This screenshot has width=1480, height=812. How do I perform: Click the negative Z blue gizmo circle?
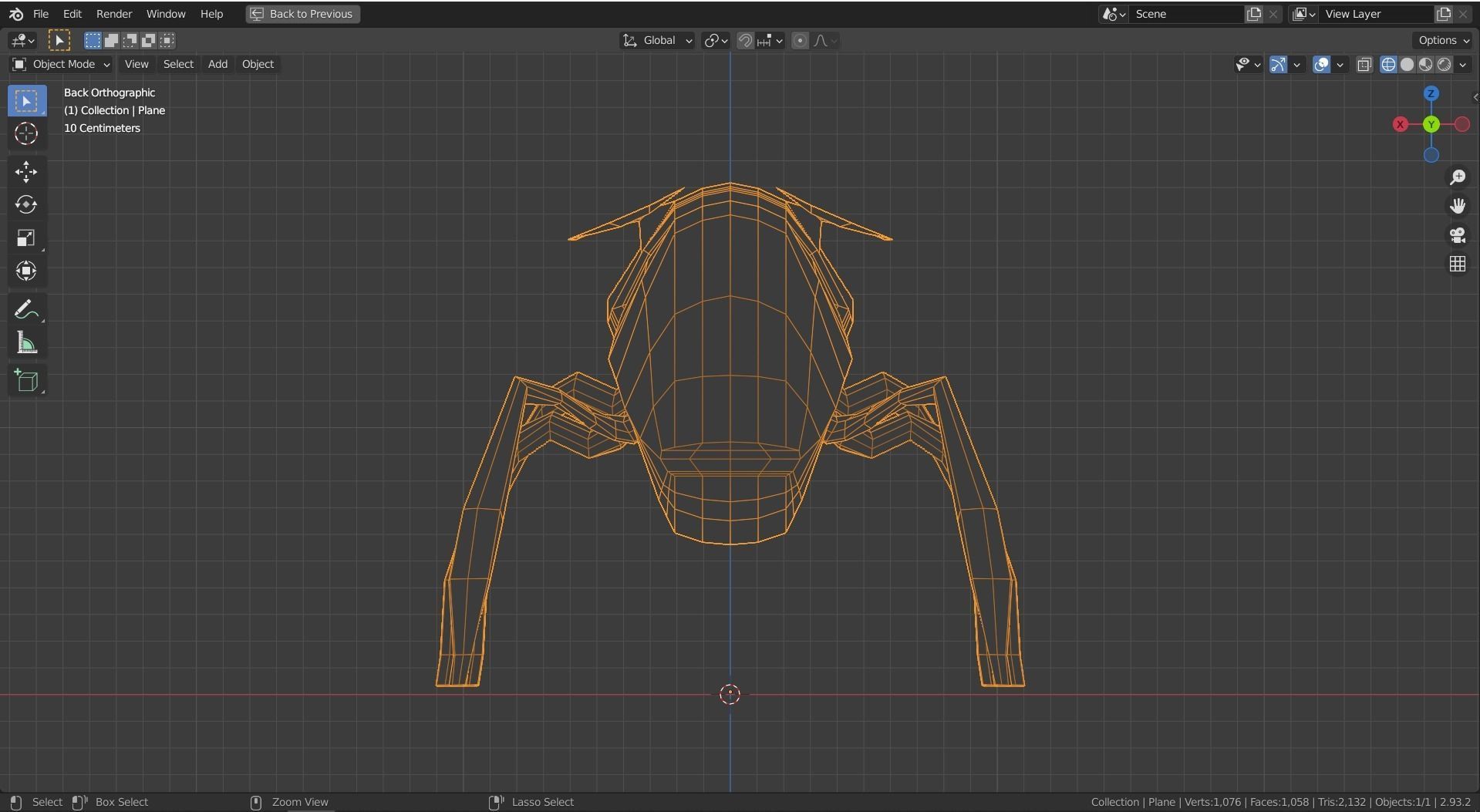point(1431,155)
